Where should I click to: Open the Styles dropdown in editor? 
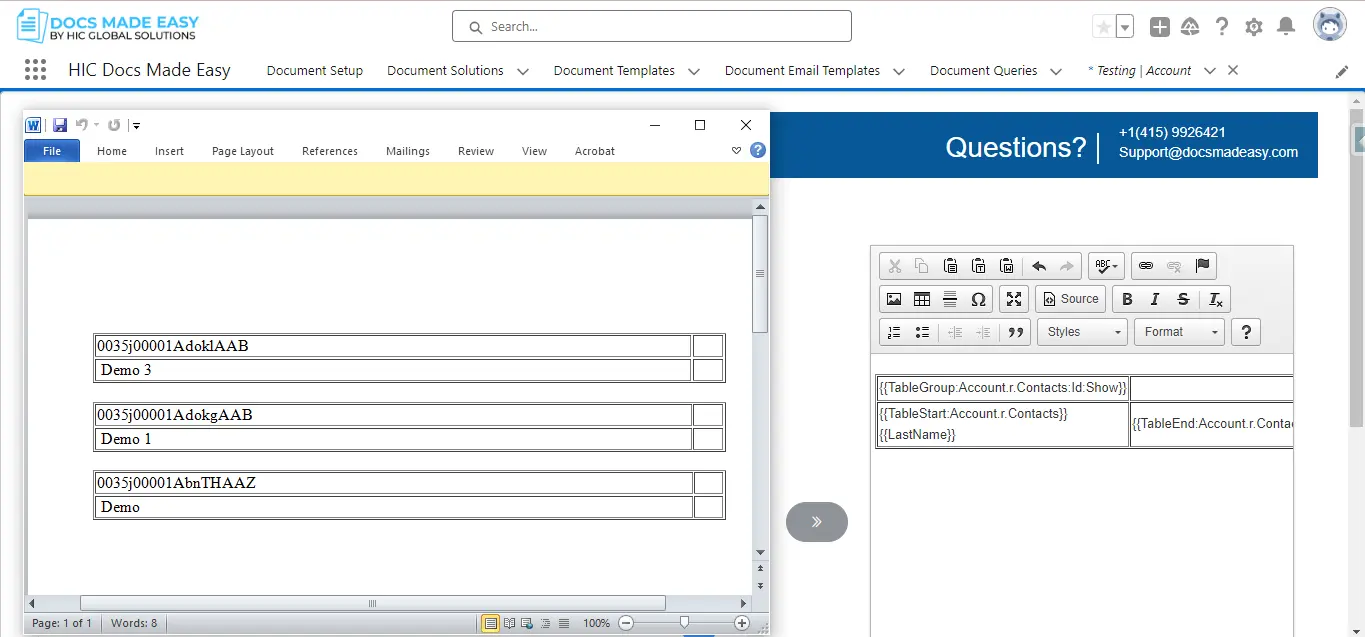tap(1082, 332)
